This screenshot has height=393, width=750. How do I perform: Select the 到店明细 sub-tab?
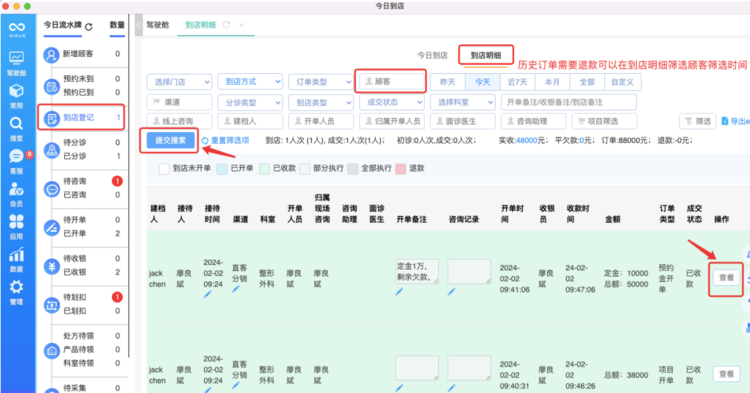point(486,55)
